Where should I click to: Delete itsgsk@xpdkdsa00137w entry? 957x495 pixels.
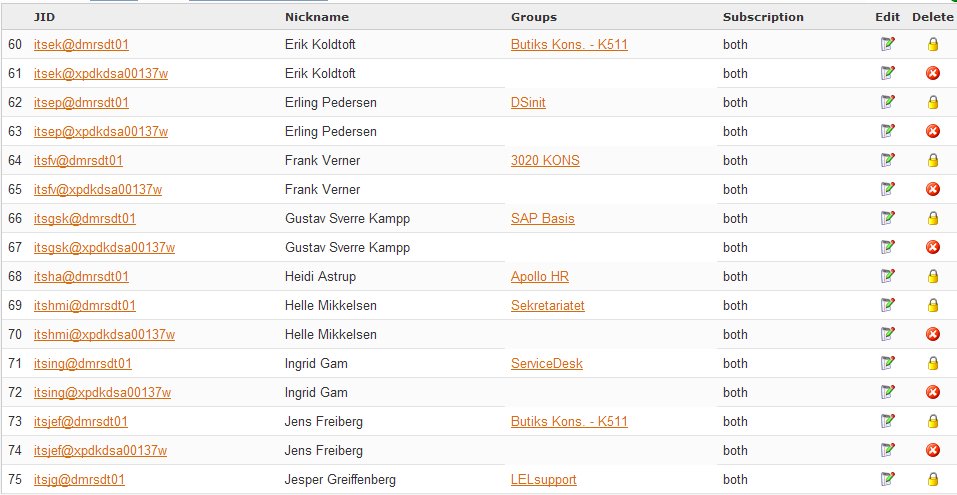[x=933, y=247]
